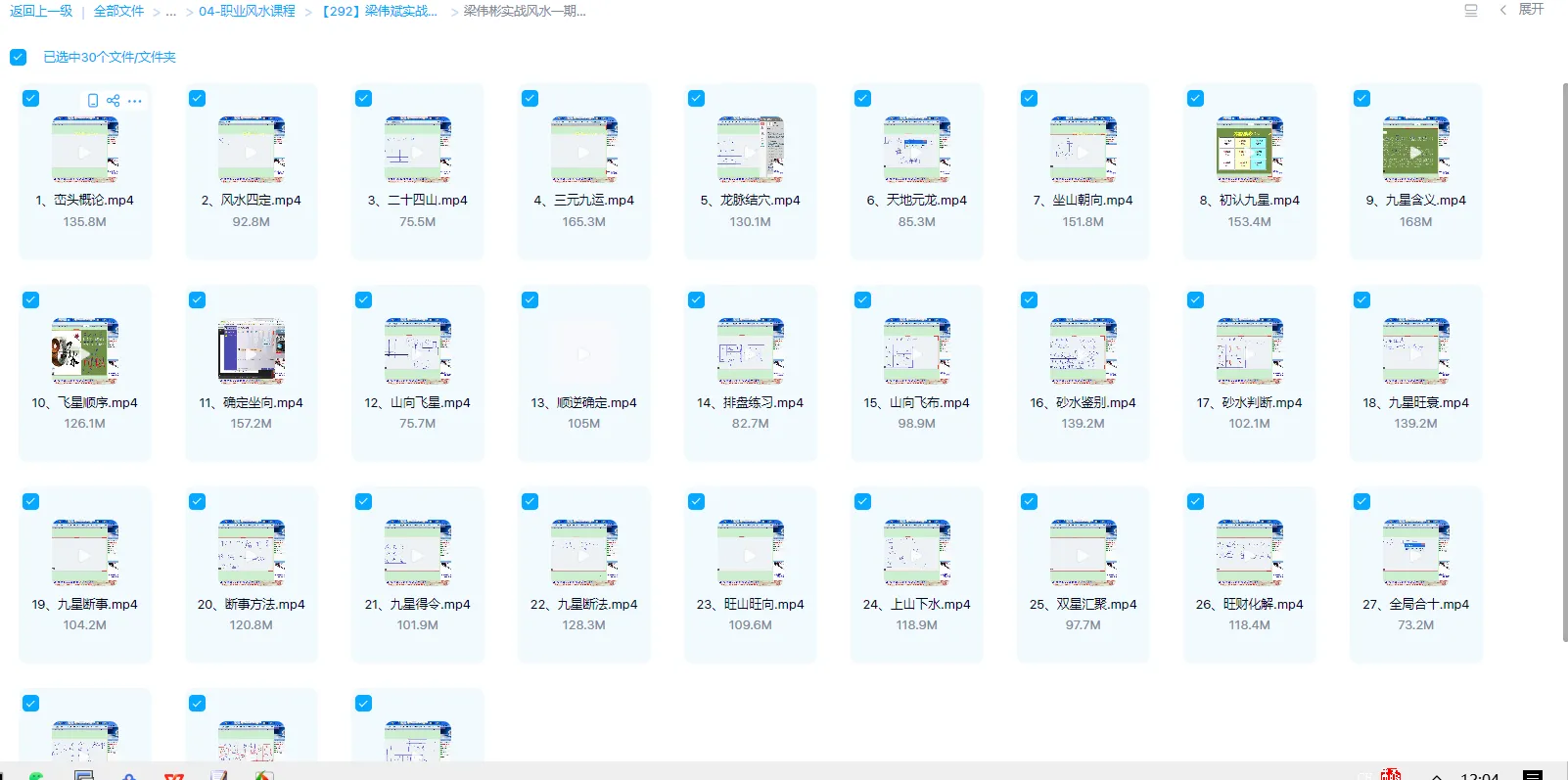Toggle the checkbox for 三元九运.mp4
Screen dimensions: 1568x780
point(530,98)
